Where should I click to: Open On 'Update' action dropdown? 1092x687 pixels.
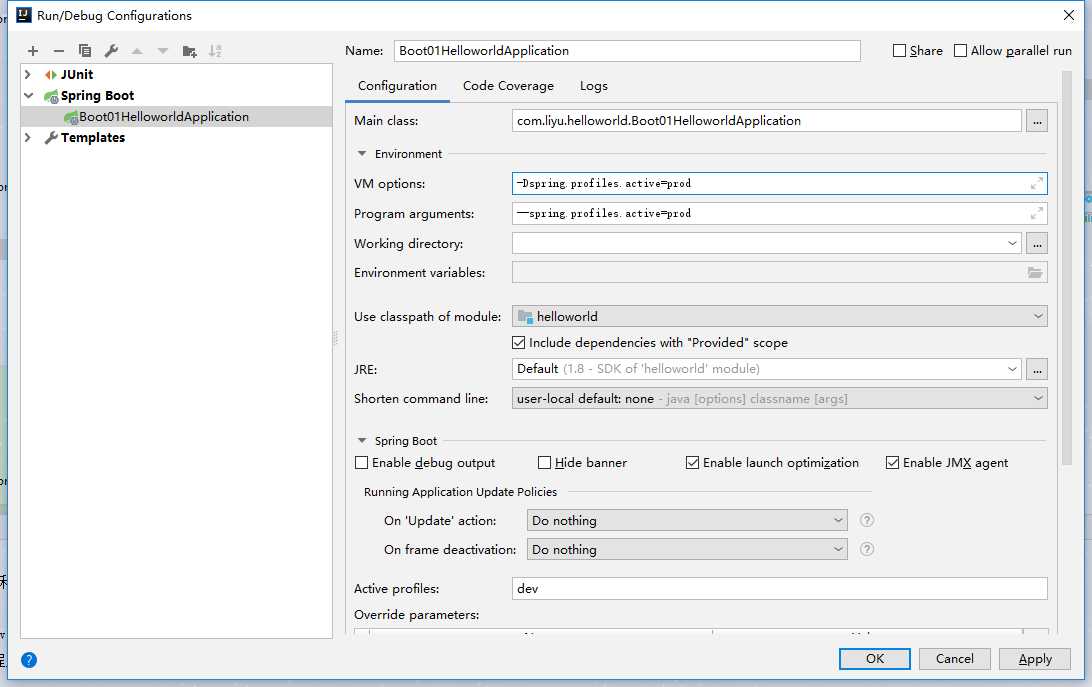[687, 520]
